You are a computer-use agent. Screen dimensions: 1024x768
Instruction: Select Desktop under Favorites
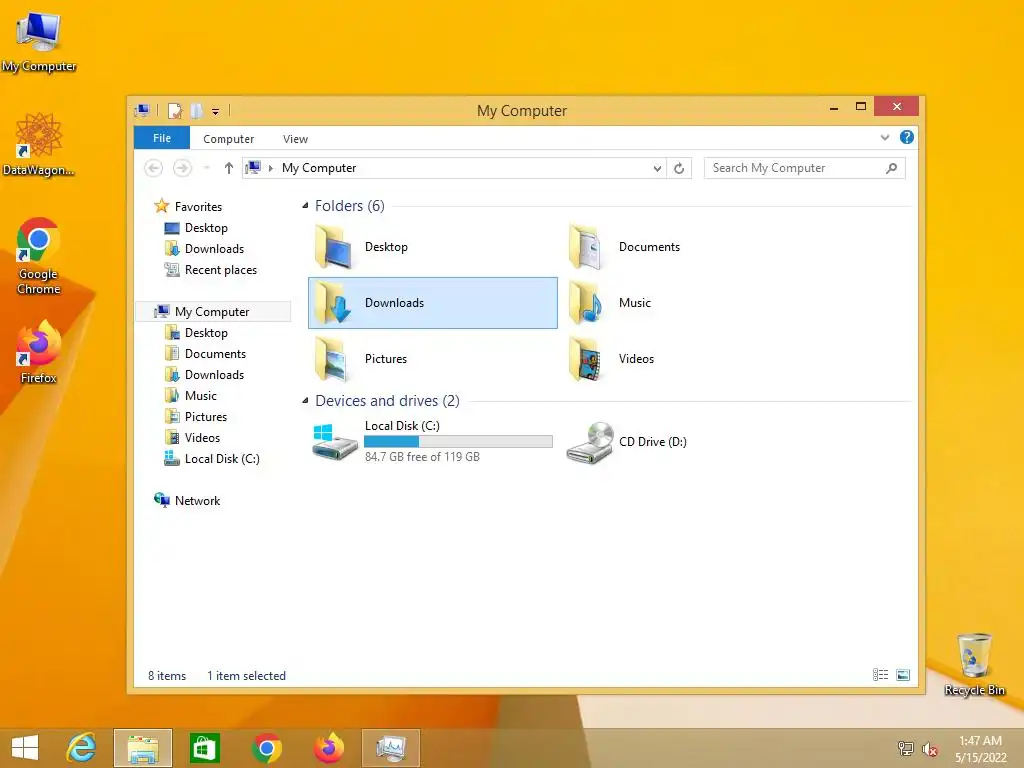click(x=206, y=228)
